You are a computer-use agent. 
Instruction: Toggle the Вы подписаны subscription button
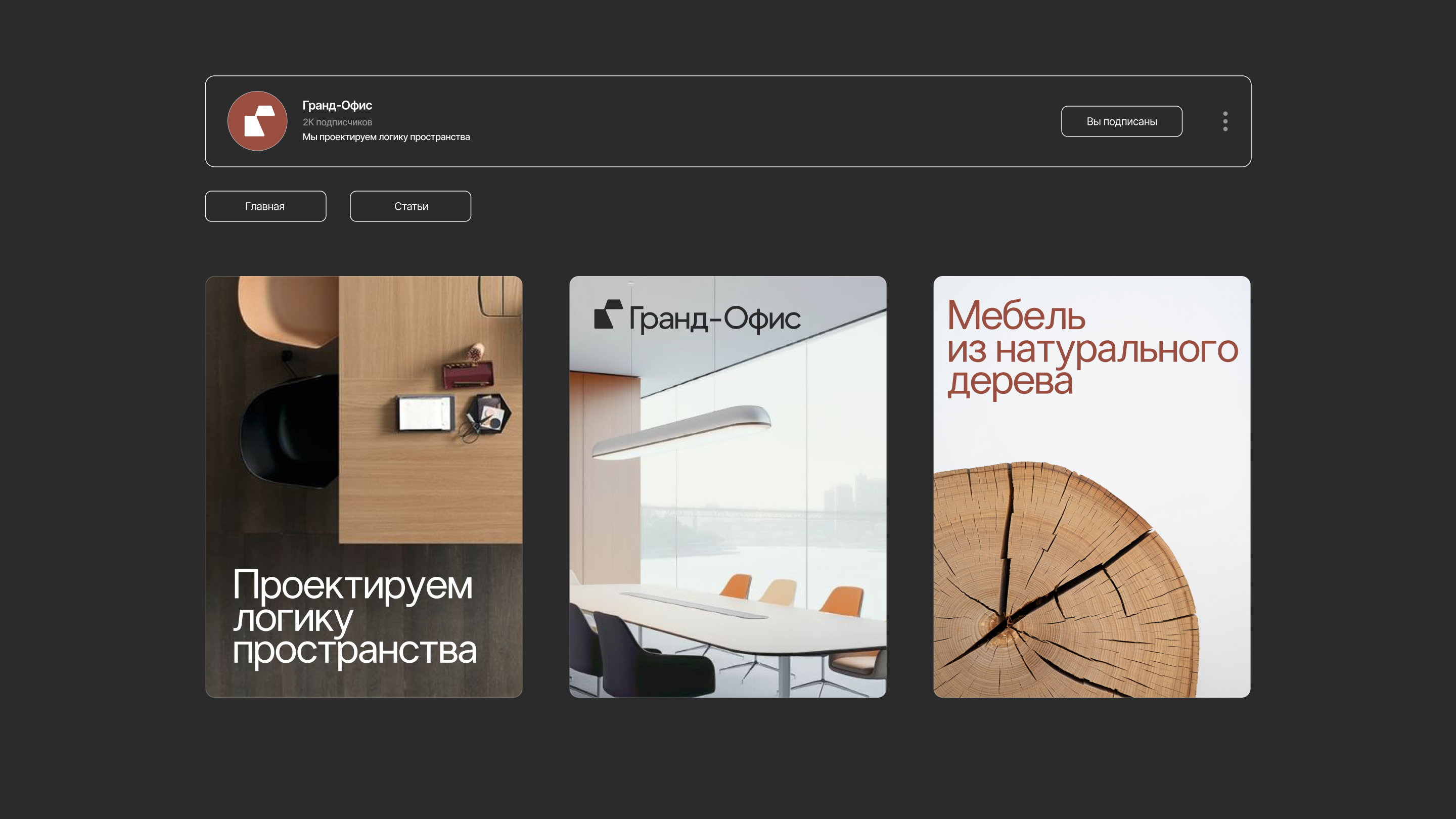click(1121, 121)
